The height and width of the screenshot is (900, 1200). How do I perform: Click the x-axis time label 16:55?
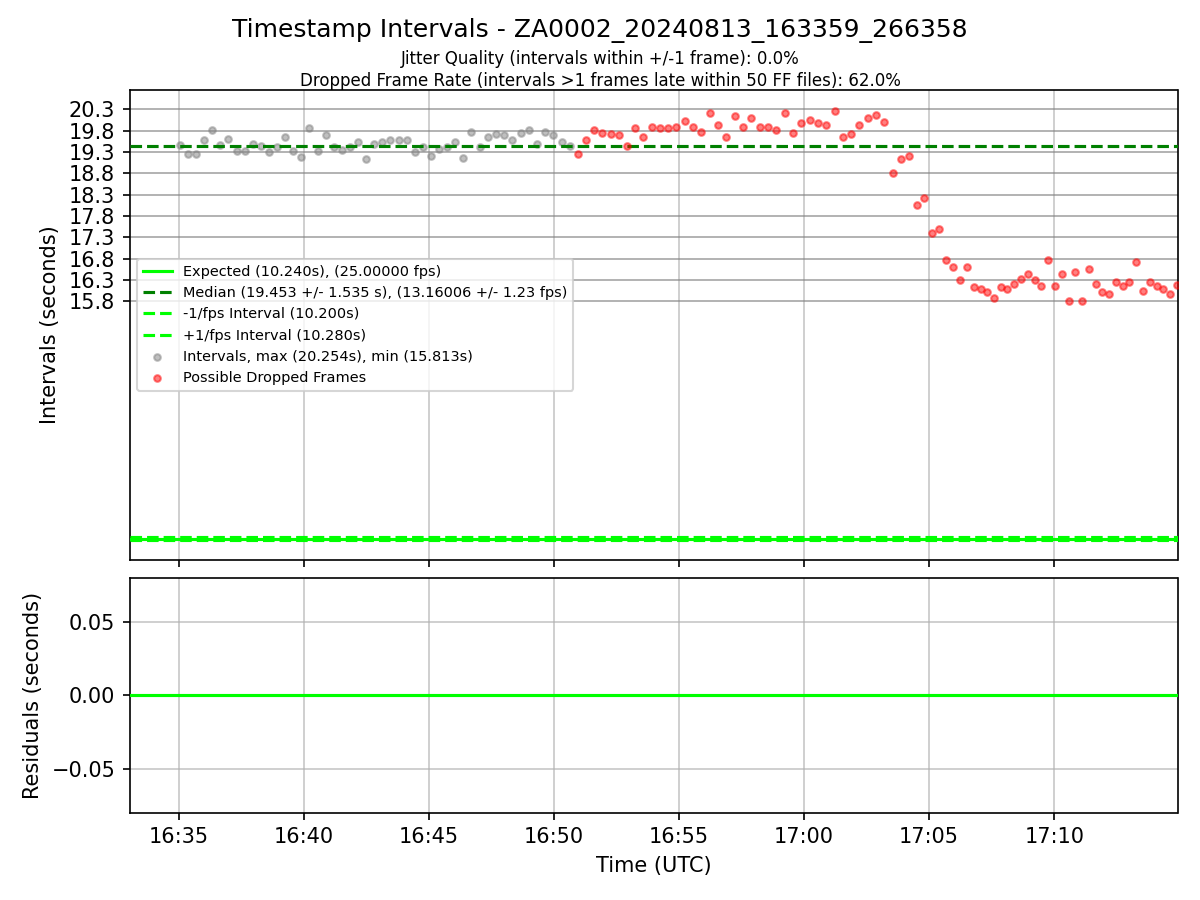pyautogui.click(x=679, y=835)
